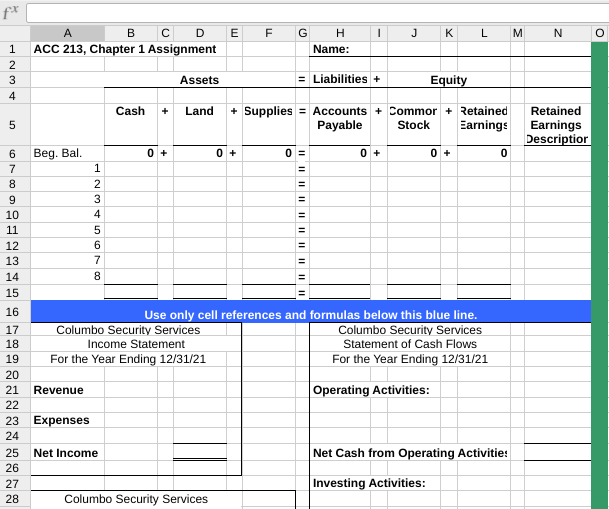The height and width of the screenshot is (509, 609).
Task: Select column H header
Action: (x=340, y=33)
